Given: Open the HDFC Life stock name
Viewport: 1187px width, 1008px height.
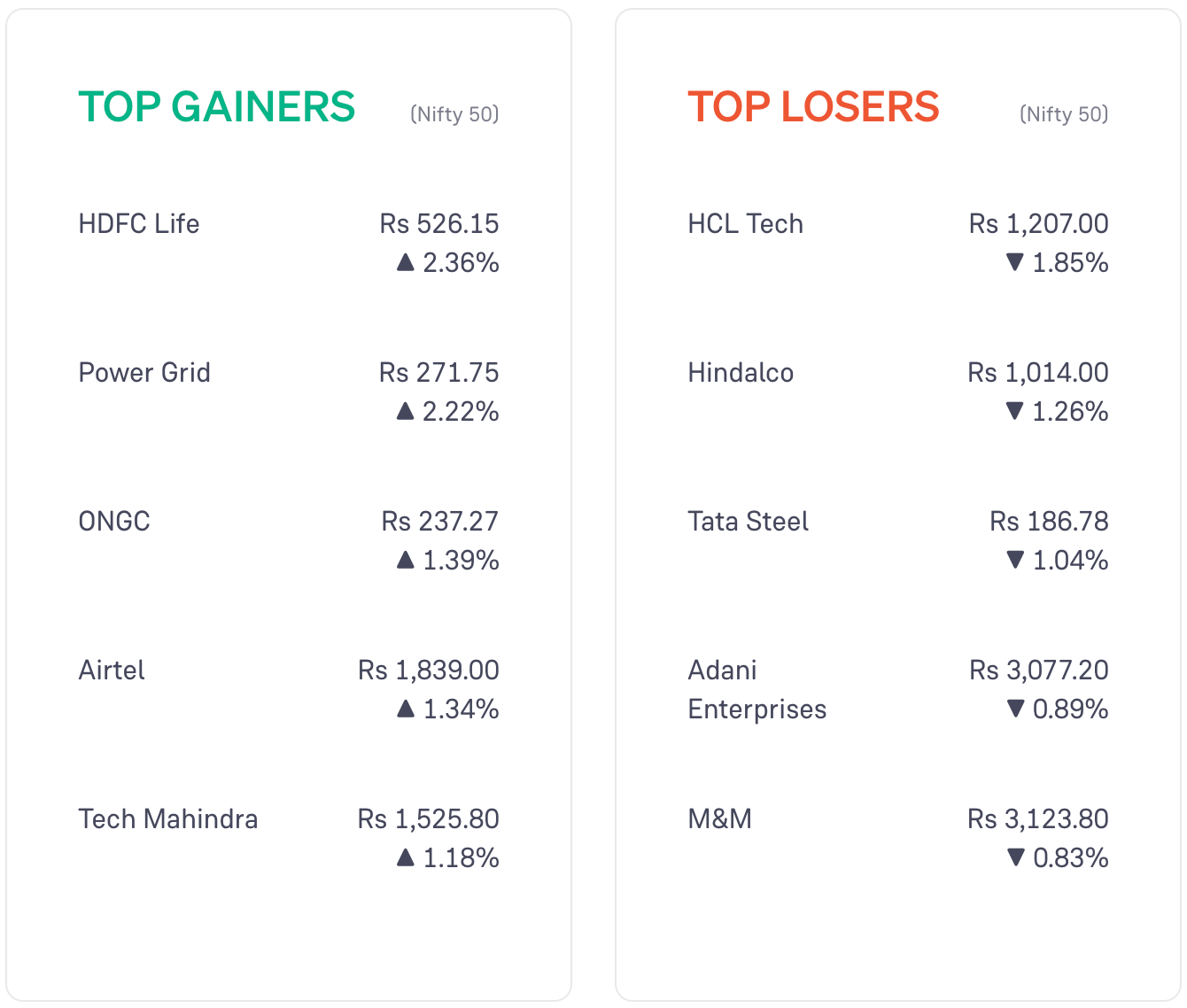Looking at the screenshot, I should tap(139, 223).
